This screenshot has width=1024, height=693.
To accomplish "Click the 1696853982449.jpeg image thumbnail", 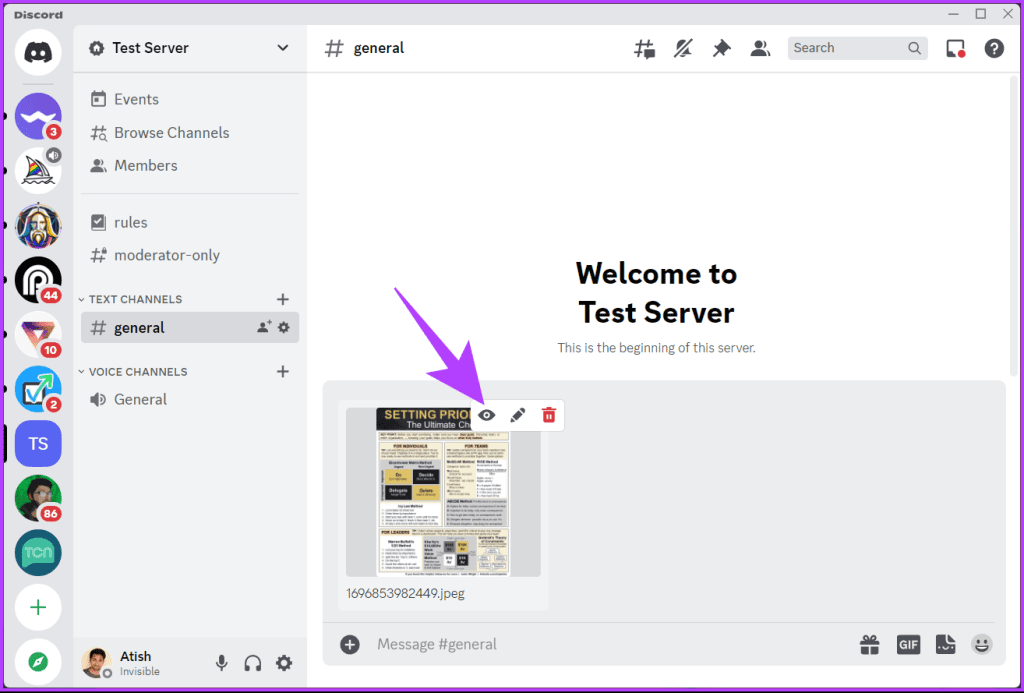I will 443,500.
